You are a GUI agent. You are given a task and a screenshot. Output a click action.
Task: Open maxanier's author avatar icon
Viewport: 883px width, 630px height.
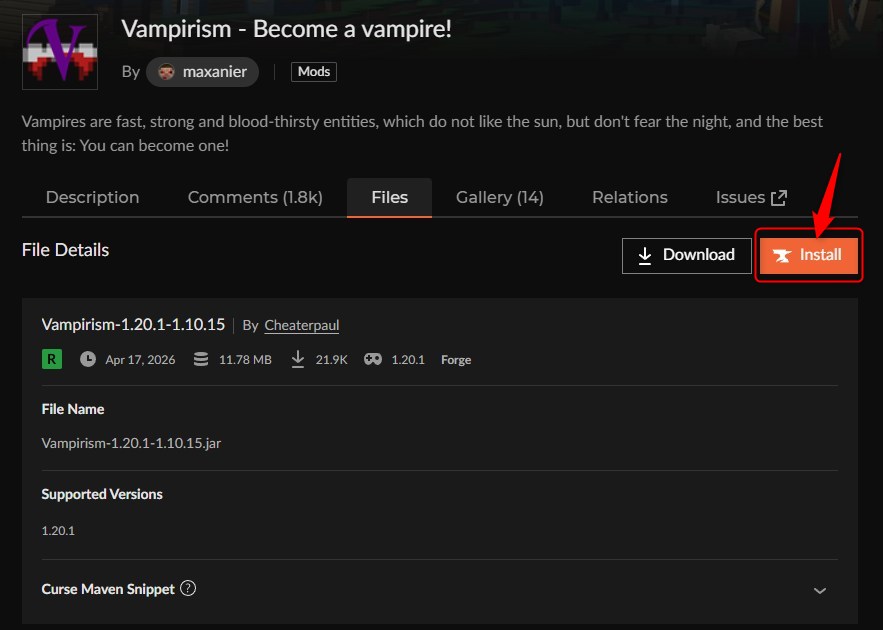[166, 72]
